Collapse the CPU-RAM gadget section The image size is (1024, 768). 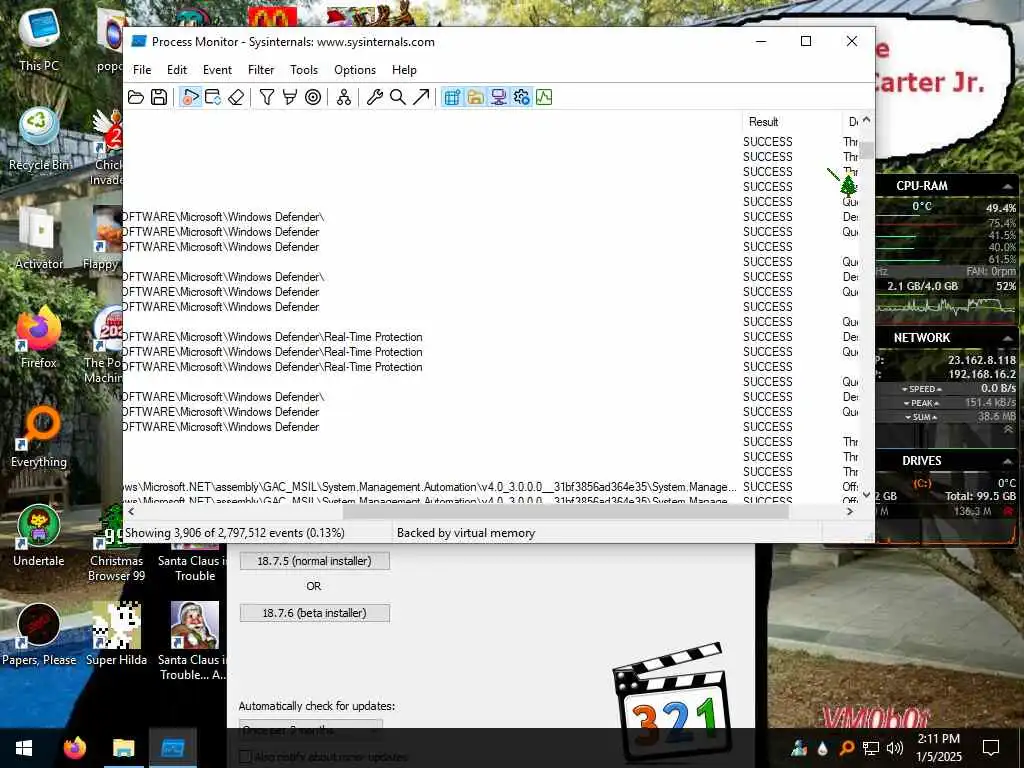1007,186
